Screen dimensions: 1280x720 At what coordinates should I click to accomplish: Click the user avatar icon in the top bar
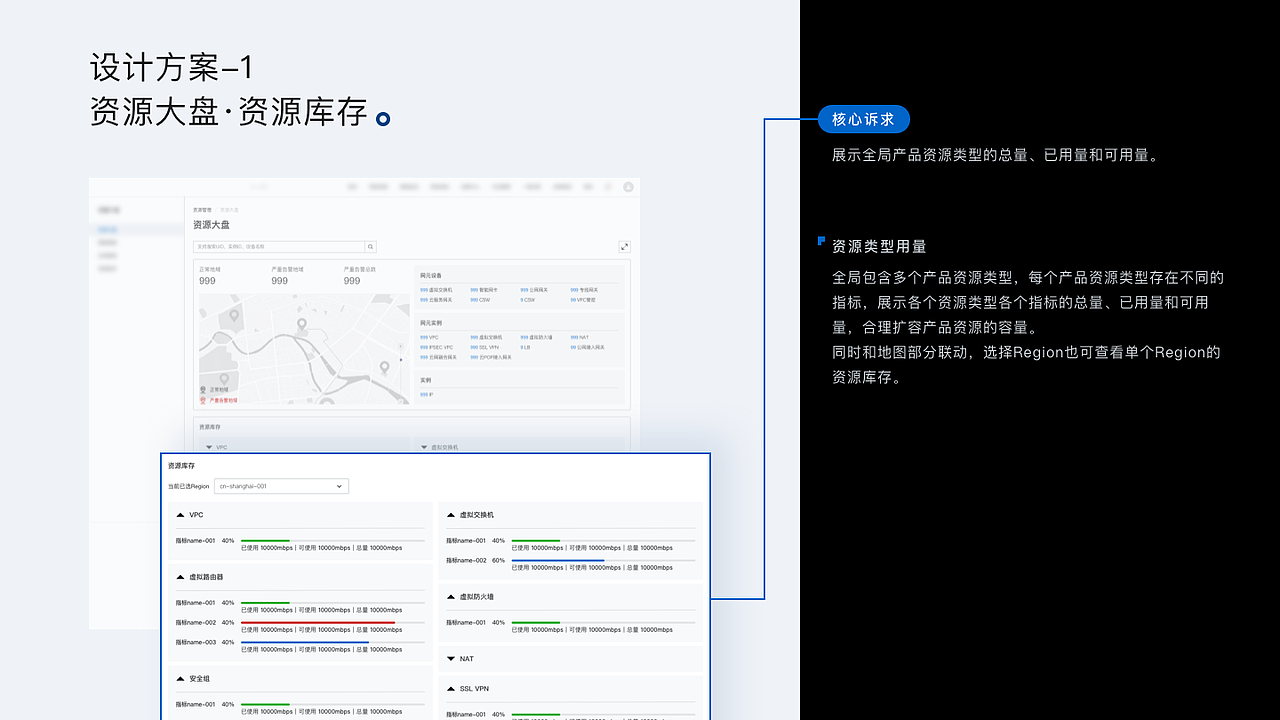pyautogui.click(x=627, y=186)
